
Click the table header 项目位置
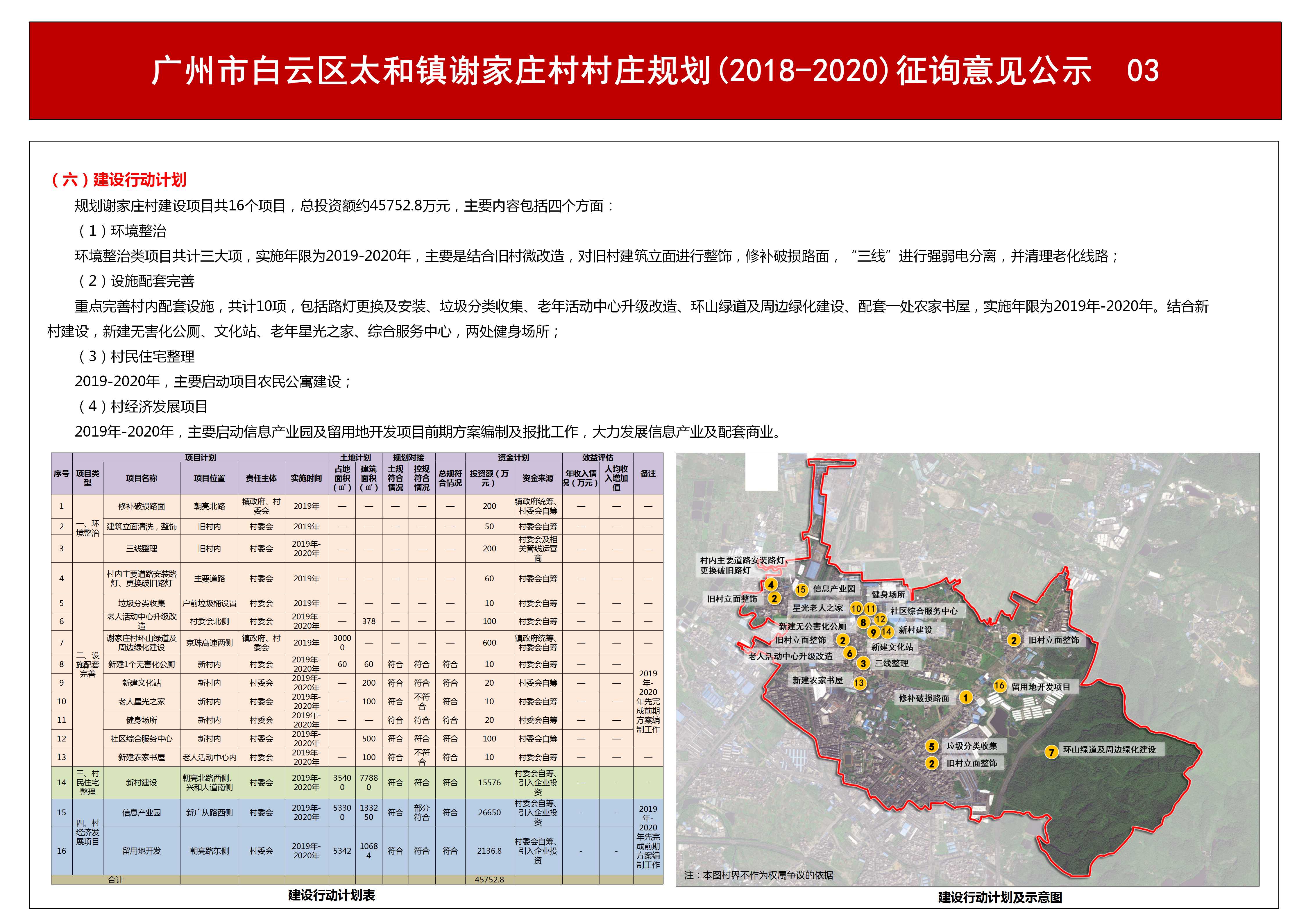(209, 478)
